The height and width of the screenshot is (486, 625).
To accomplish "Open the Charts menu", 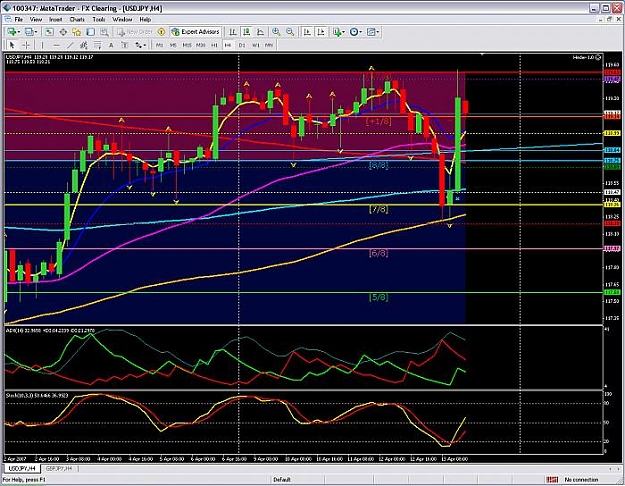I will [x=77, y=19].
